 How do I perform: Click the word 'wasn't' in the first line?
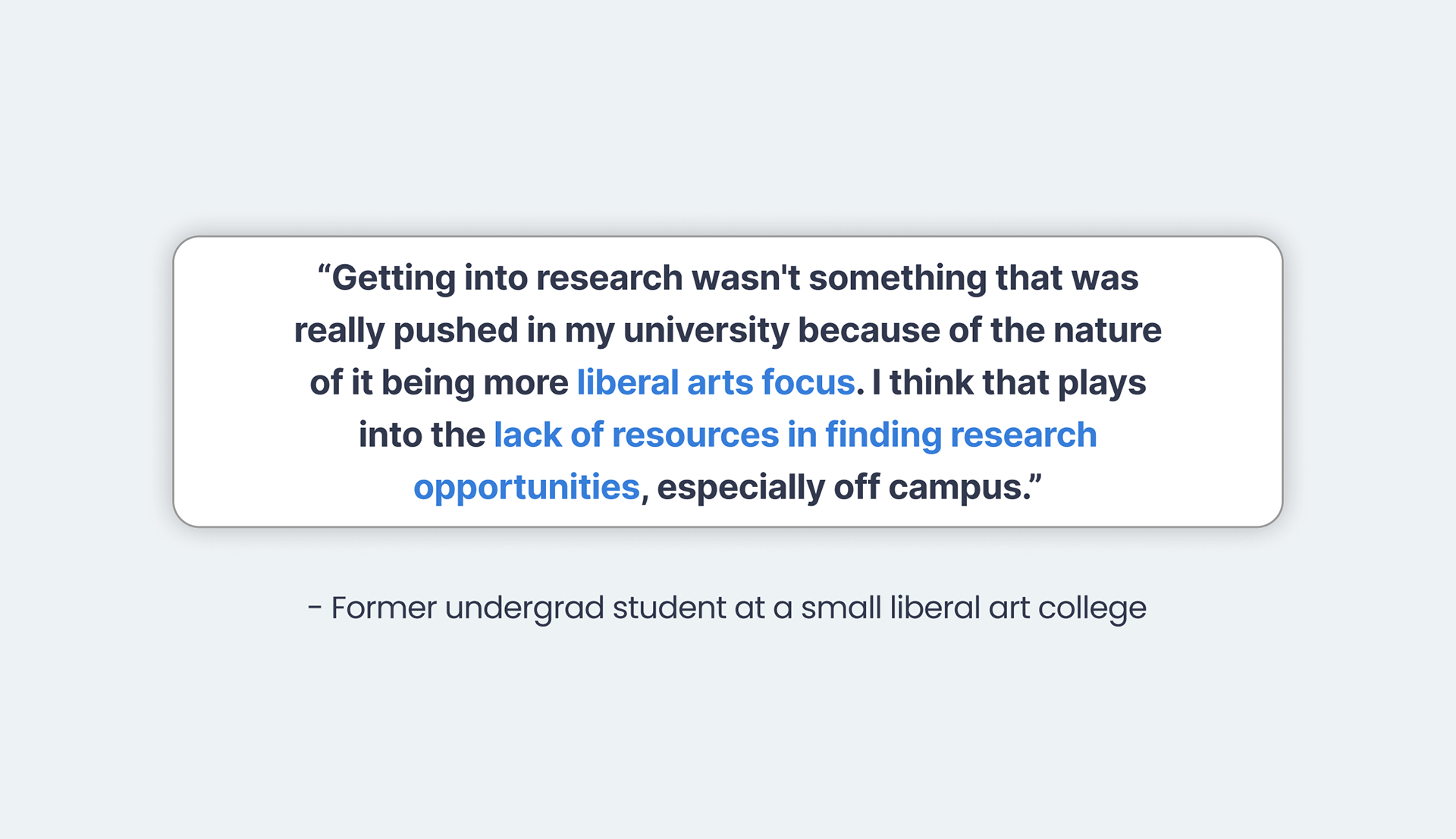746,278
